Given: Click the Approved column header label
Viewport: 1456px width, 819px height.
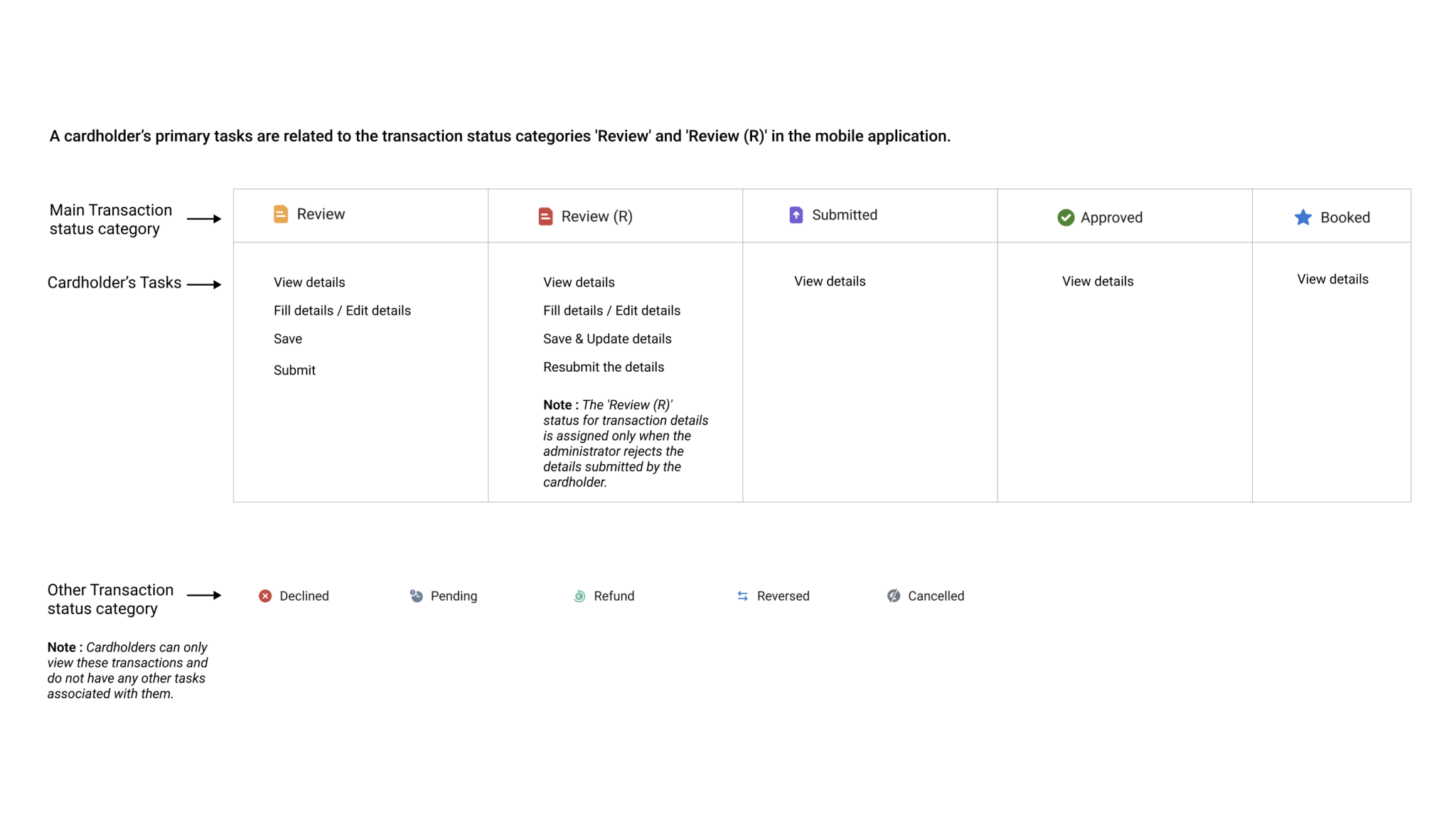Looking at the screenshot, I should [x=1111, y=218].
